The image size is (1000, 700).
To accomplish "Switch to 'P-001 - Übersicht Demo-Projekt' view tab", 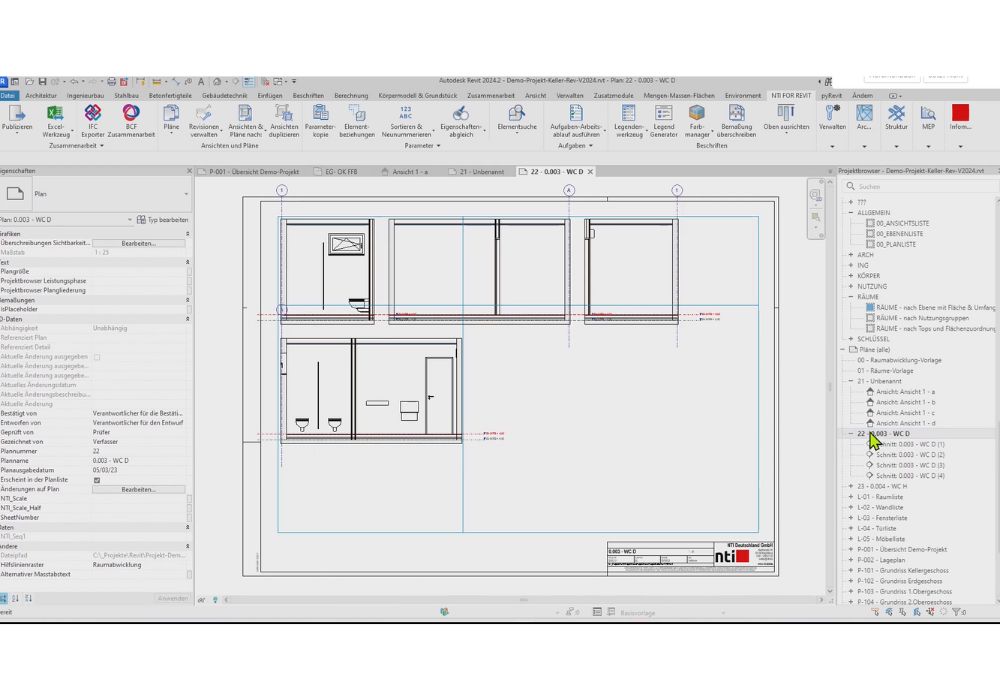I will coord(254,171).
